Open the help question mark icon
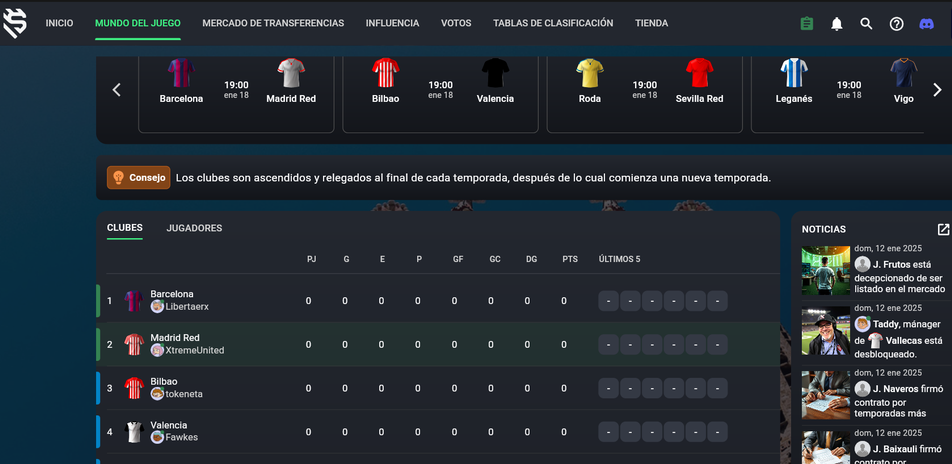 point(896,24)
